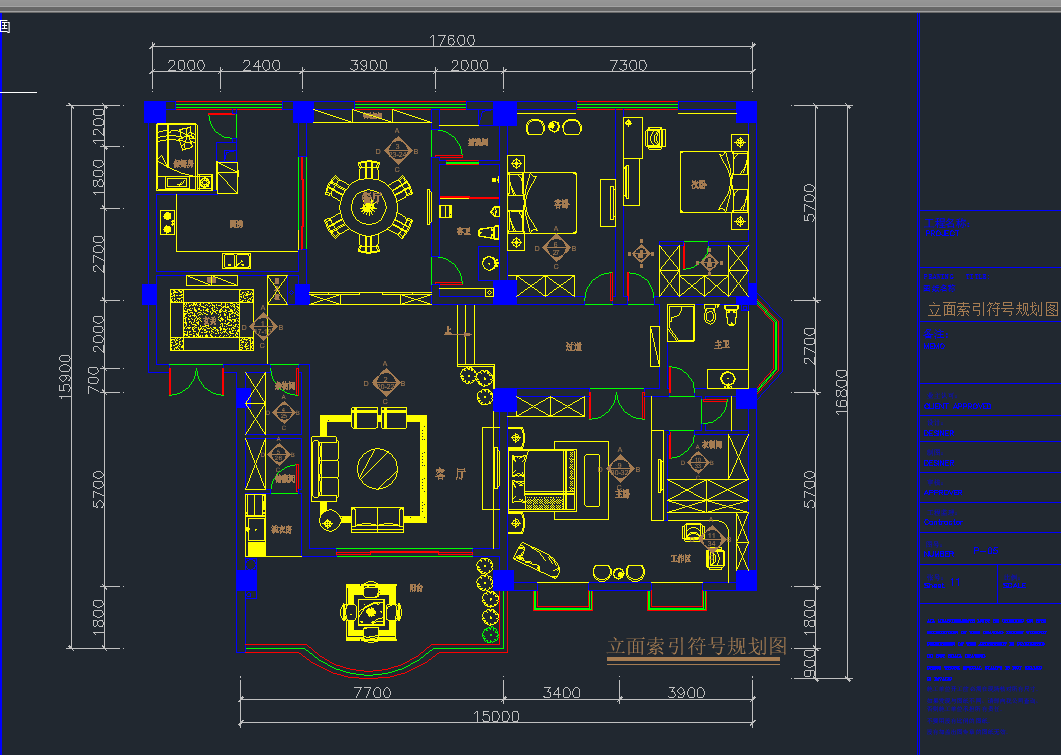Click elevation index symbol 9 in master bedroom
Image resolution: width=1061 pixels, height=755 pixels.
coord(620,468)
